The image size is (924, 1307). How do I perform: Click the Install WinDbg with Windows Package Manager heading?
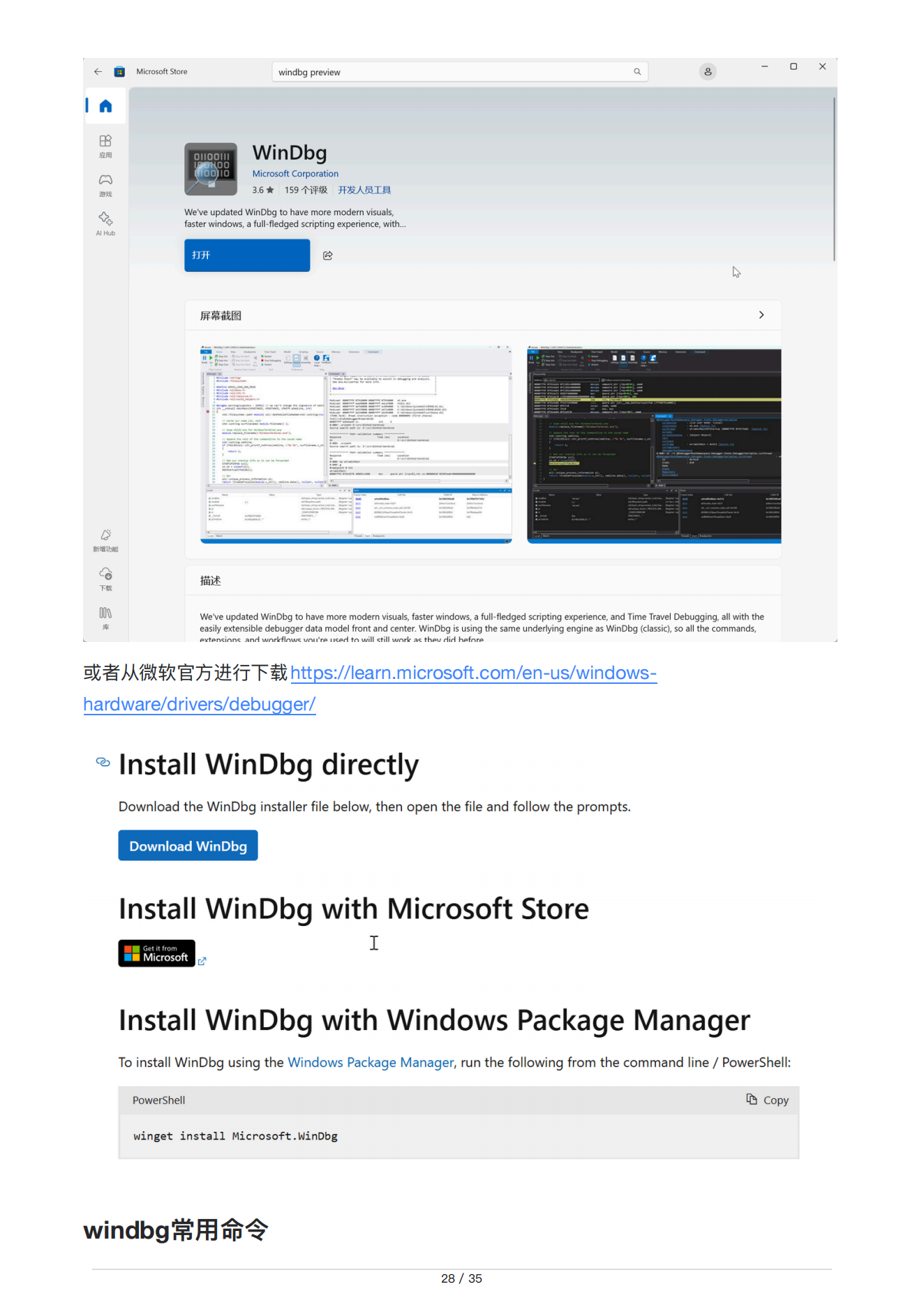click(434, 1021)
